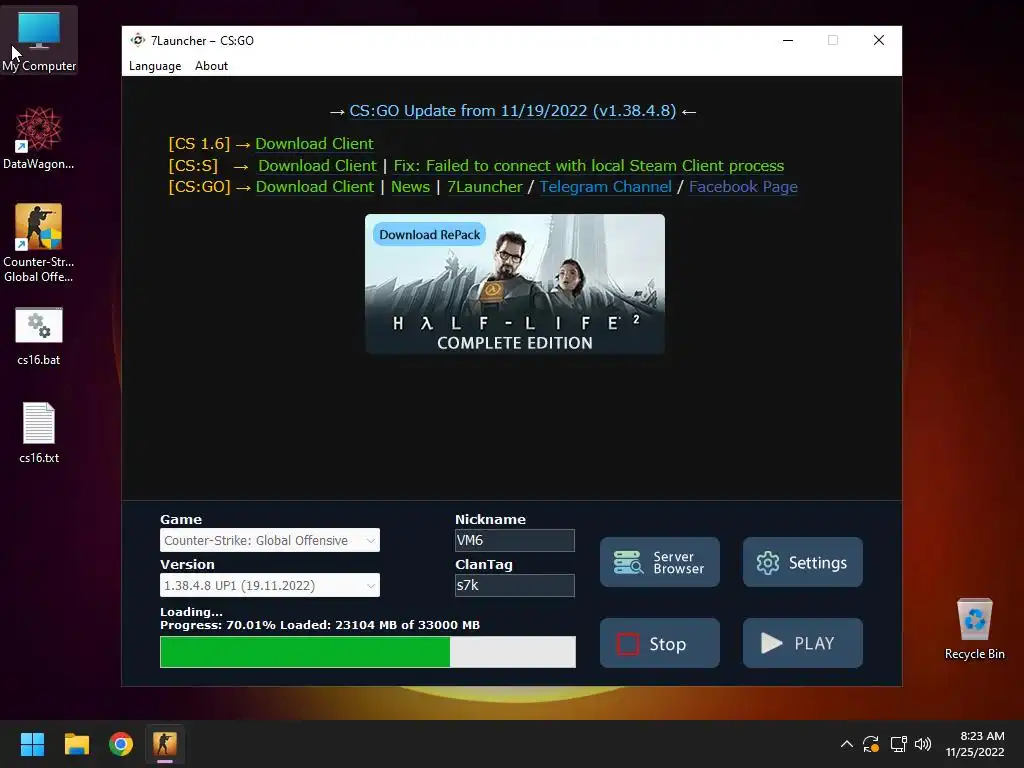Select the cs16.bat file on desktop
Image resolution: width=1024 pixels, height=768 pixels.
point(39,336)
